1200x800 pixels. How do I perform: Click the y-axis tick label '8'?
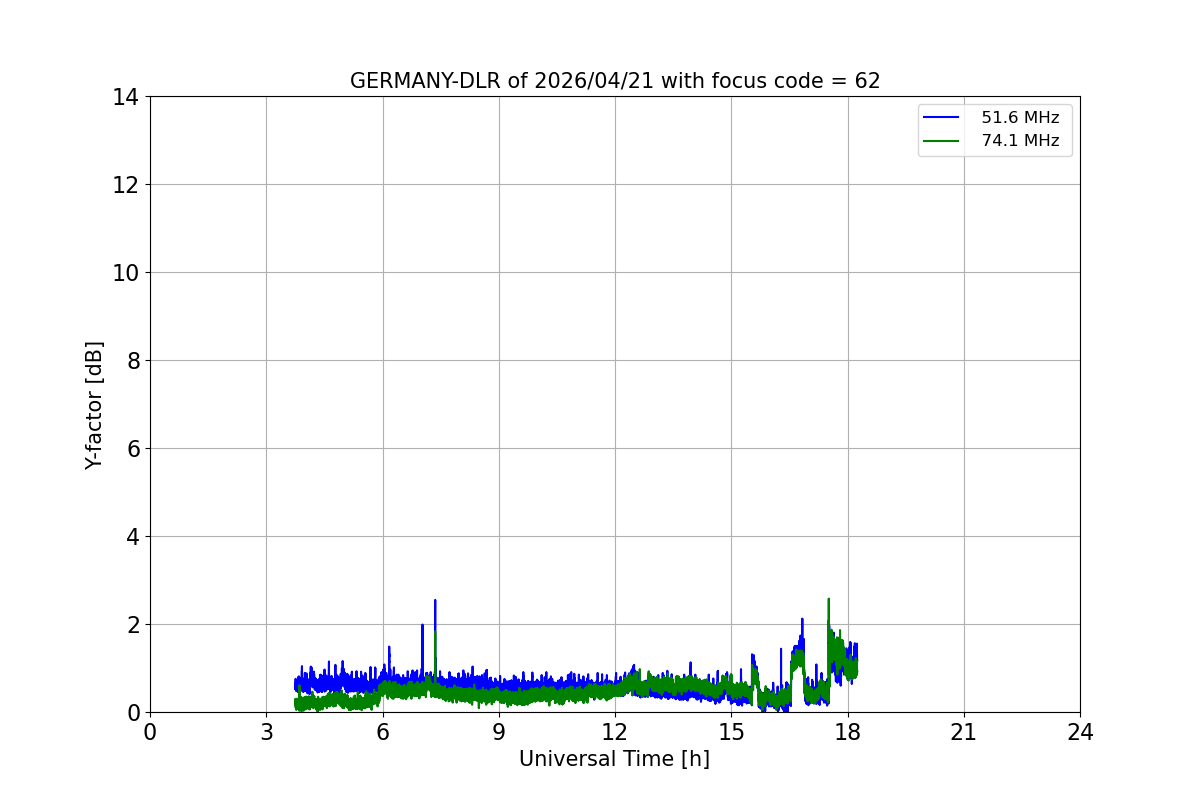coord(133,361)
